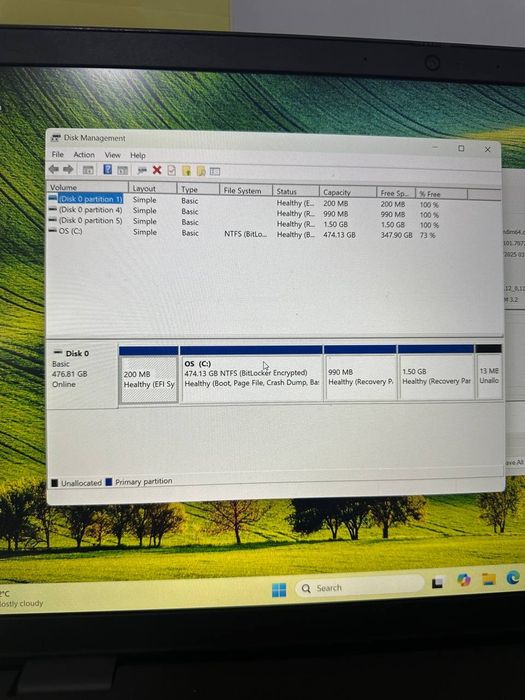525x700 pixels.
Task: Toggle the Show/Hide Console Tree toolbar icon
Action: [88, 170]
